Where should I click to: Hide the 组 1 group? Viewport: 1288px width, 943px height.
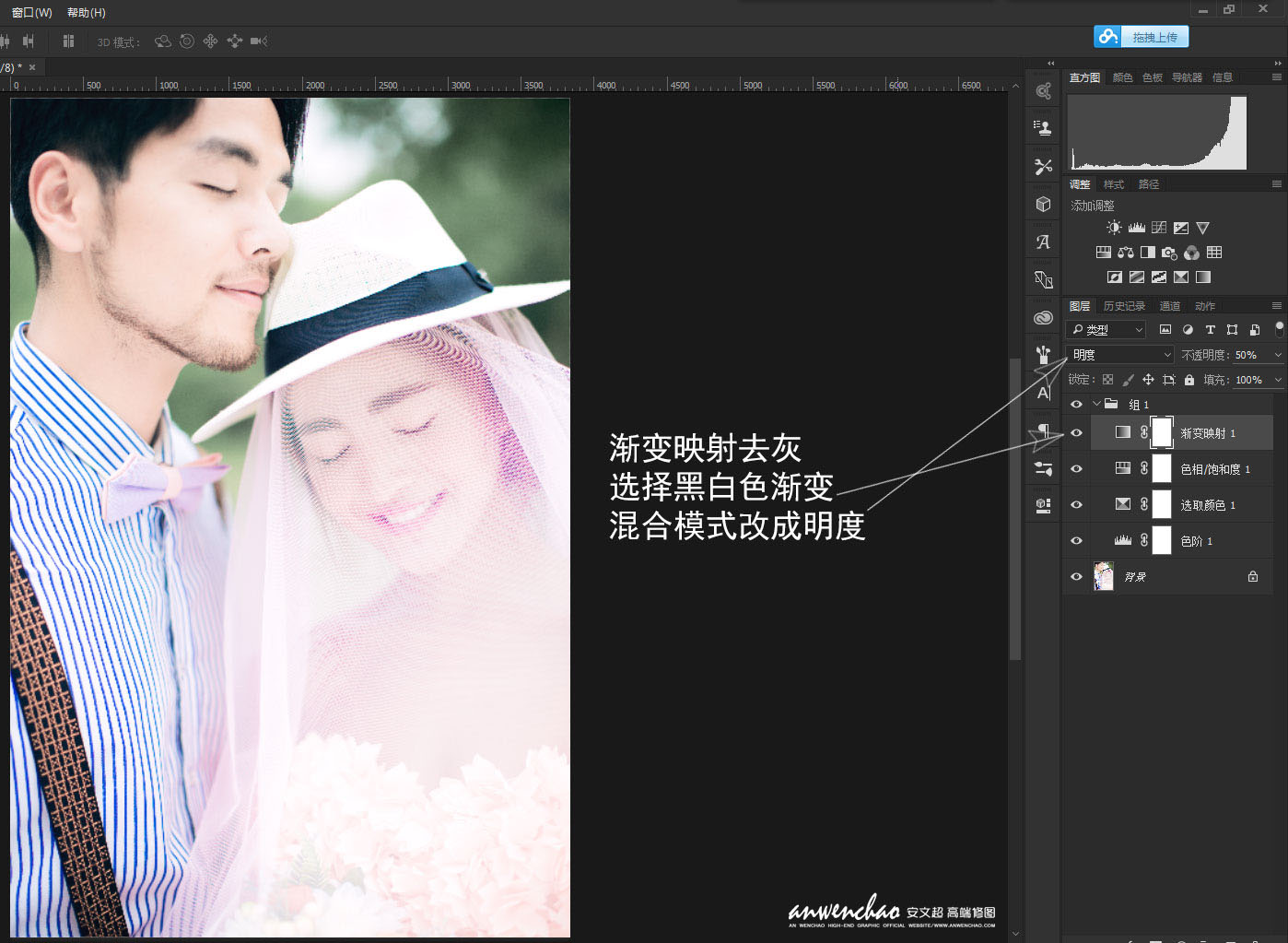click(x=1076, y=404)
